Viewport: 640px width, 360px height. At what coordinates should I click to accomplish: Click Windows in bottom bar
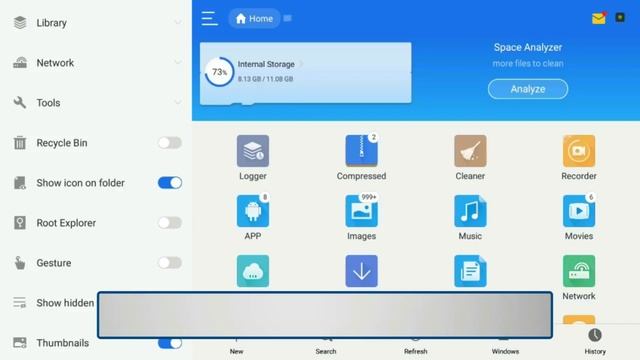[505, 351]
